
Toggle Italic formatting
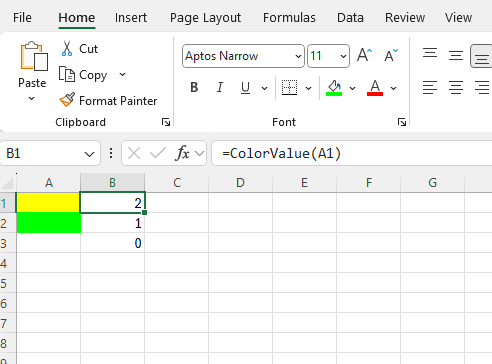[220, 88]
